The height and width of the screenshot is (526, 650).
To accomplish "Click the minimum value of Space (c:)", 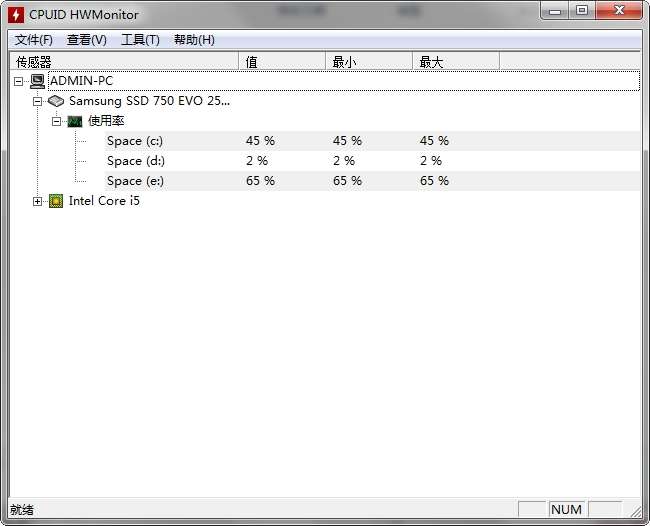I will click(347, 141).
